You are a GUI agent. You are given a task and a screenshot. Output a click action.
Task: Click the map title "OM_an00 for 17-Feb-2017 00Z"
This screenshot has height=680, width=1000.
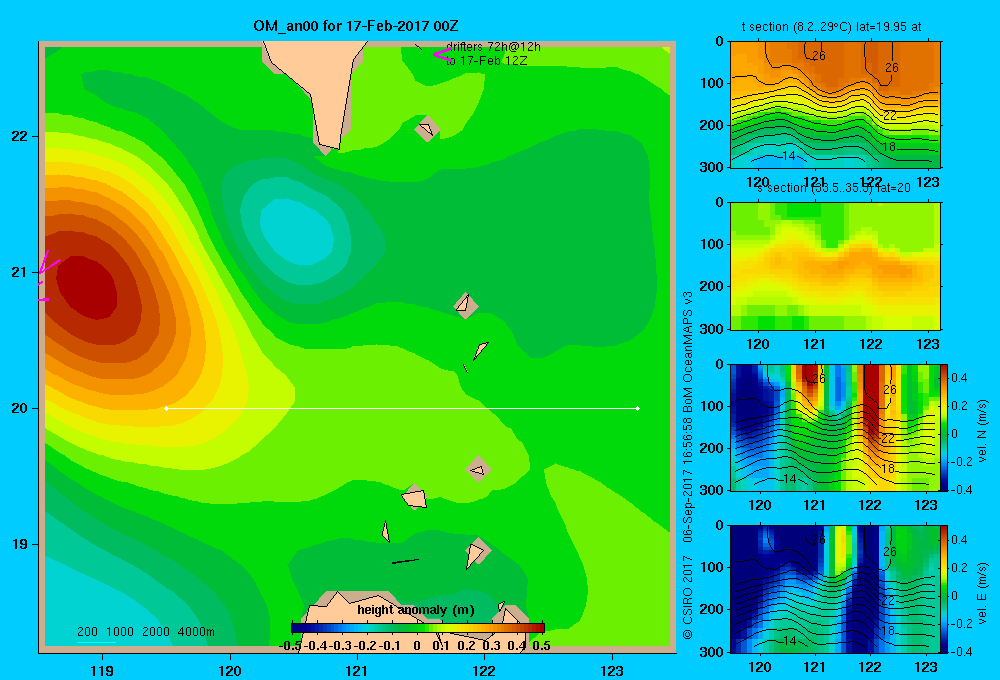pyautogui.click(x=355, y=26)
